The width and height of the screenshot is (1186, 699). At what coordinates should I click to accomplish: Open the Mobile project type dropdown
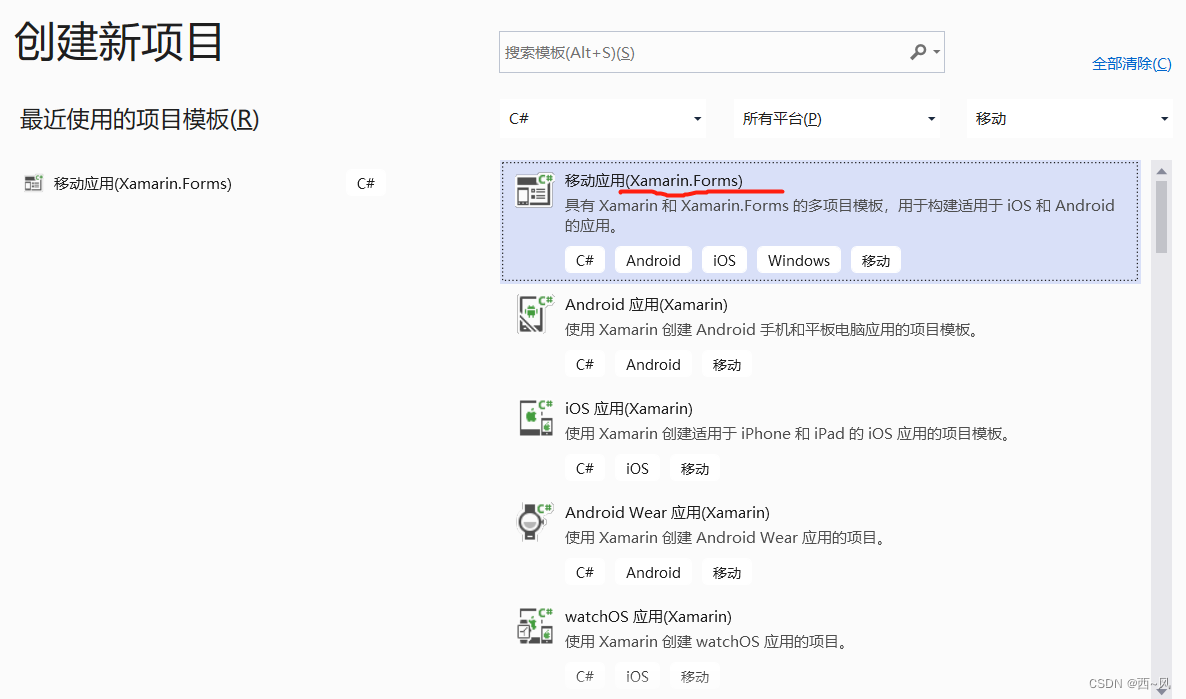pyautogui.click(x=1070, y=119)
